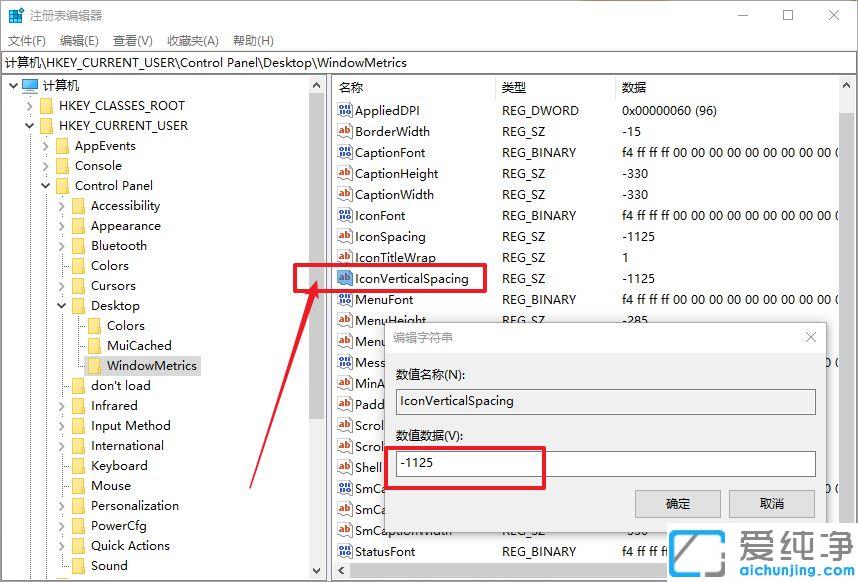Screen dimensions: 858x582
Task: Open the 收藏夹(A) menu
Action: (x=193, y=41)
